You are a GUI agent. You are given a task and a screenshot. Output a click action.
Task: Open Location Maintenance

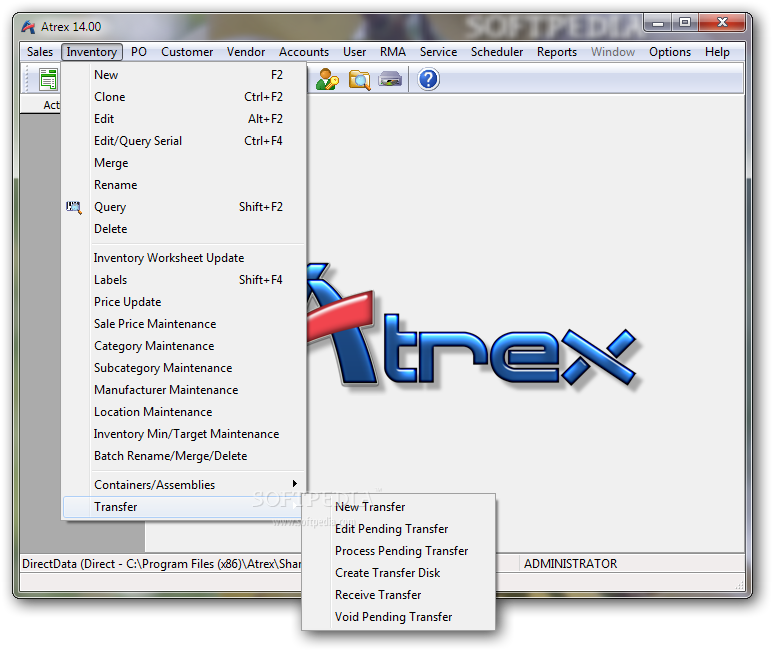[183, 412]
